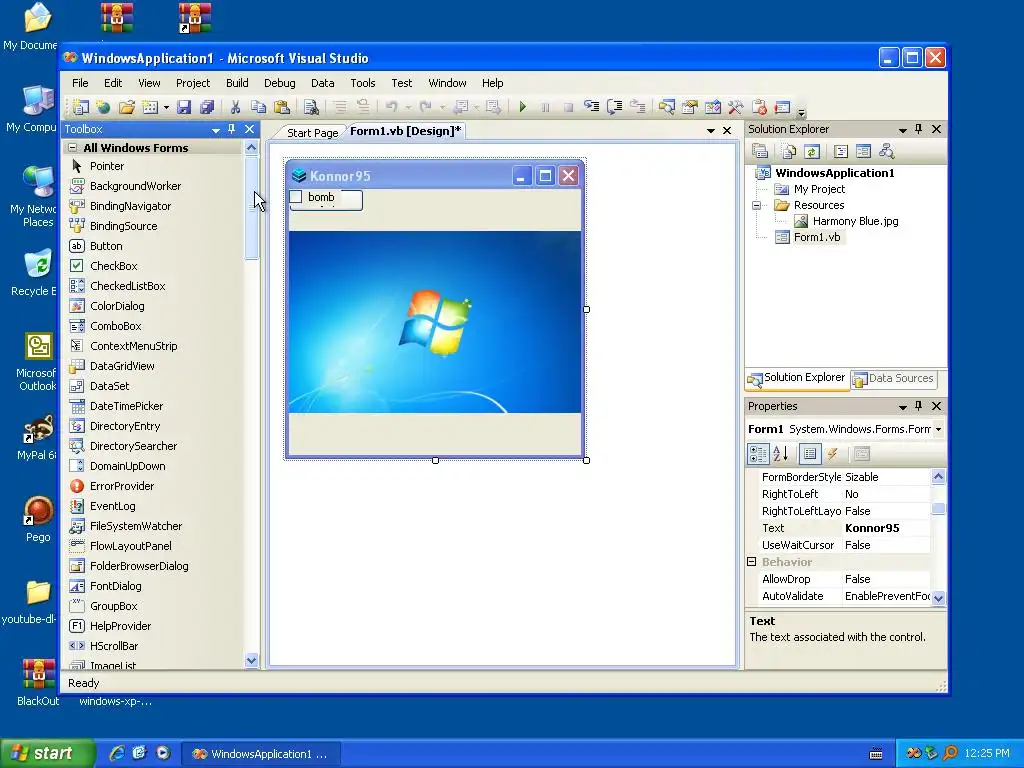Collapse the All Windows Forms group
Image resolution: width=1024 pixels, height=768 pixels.
pos(72,148)
